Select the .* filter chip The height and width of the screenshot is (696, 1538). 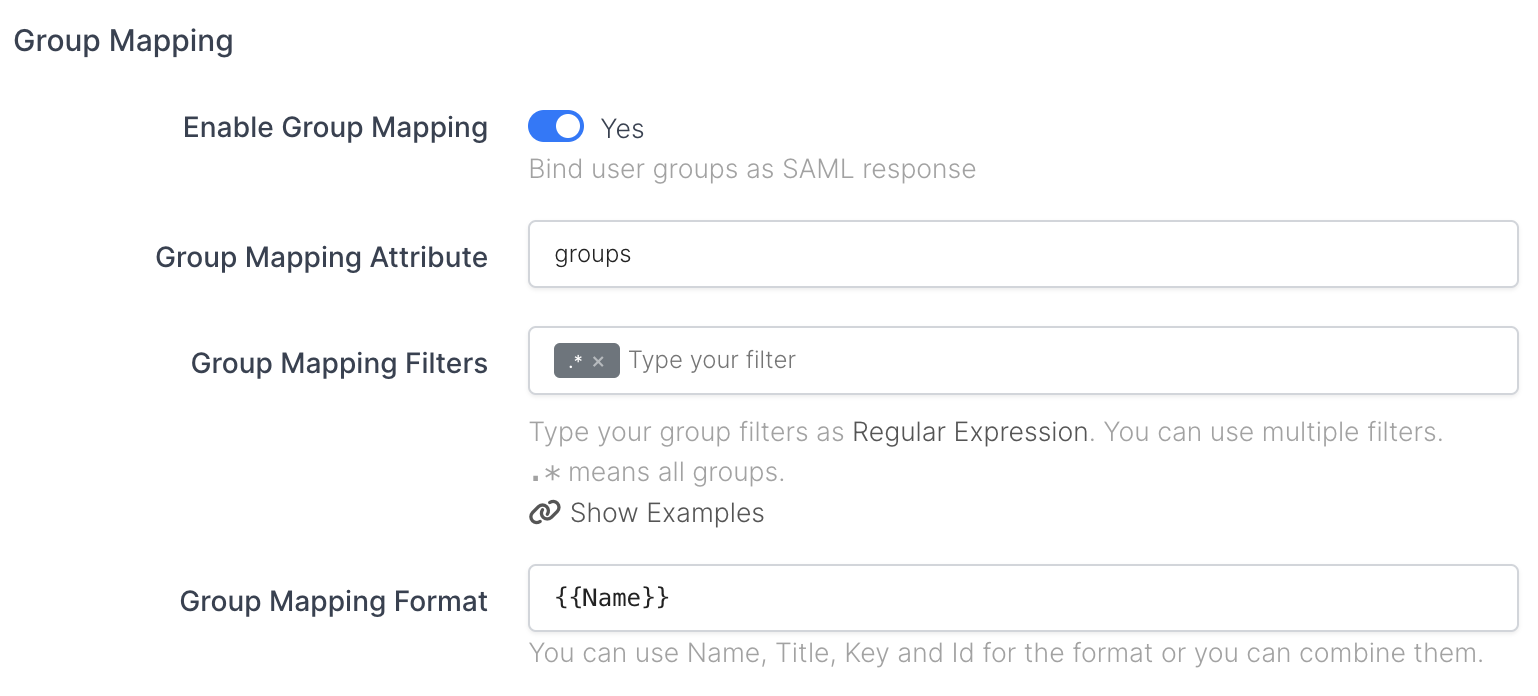tap(575, 361)
